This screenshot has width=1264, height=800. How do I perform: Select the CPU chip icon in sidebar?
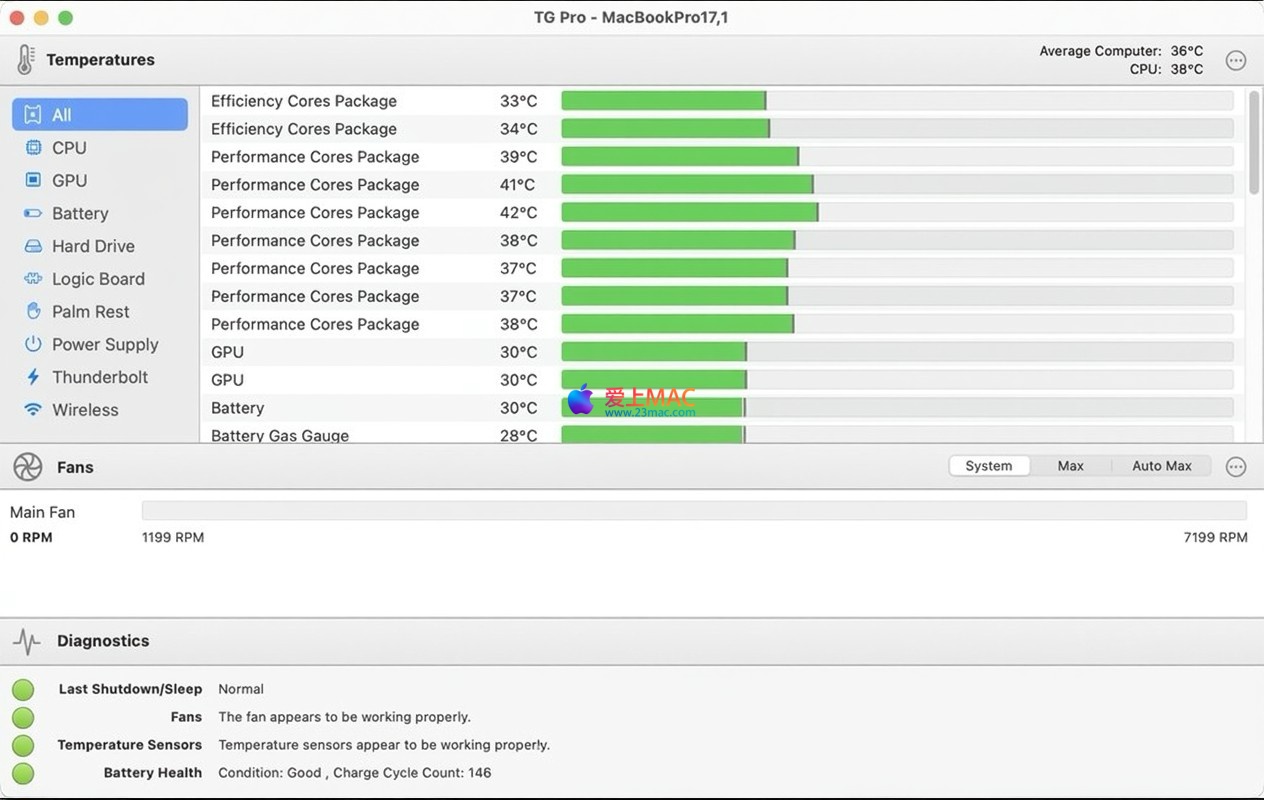33,148
